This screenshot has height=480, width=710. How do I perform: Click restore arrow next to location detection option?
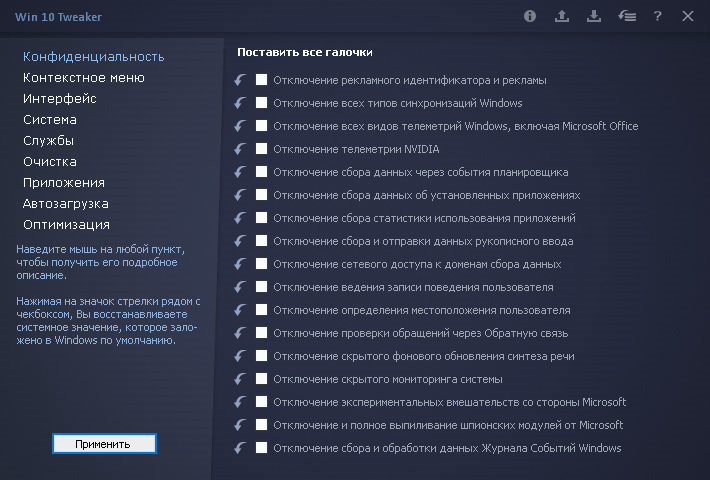[x=240, y=310]
